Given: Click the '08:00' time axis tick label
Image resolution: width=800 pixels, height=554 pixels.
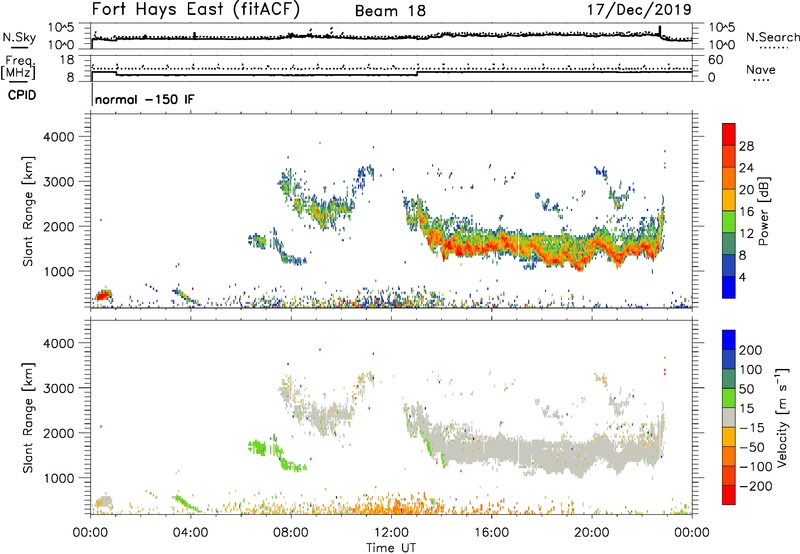Looking at the screenshot, I should (291, 533).
